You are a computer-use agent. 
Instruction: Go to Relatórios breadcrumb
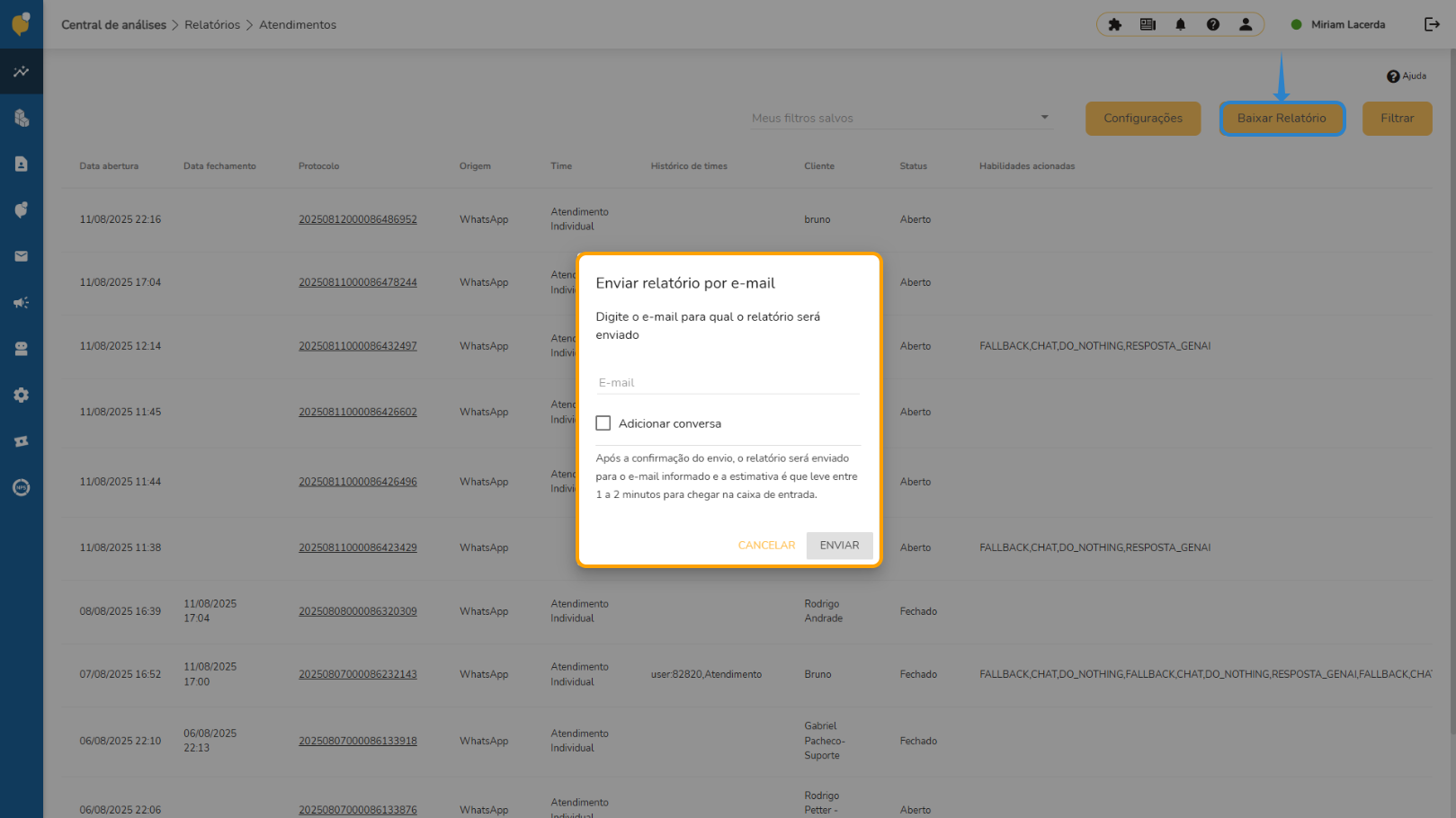pos(212,25)
